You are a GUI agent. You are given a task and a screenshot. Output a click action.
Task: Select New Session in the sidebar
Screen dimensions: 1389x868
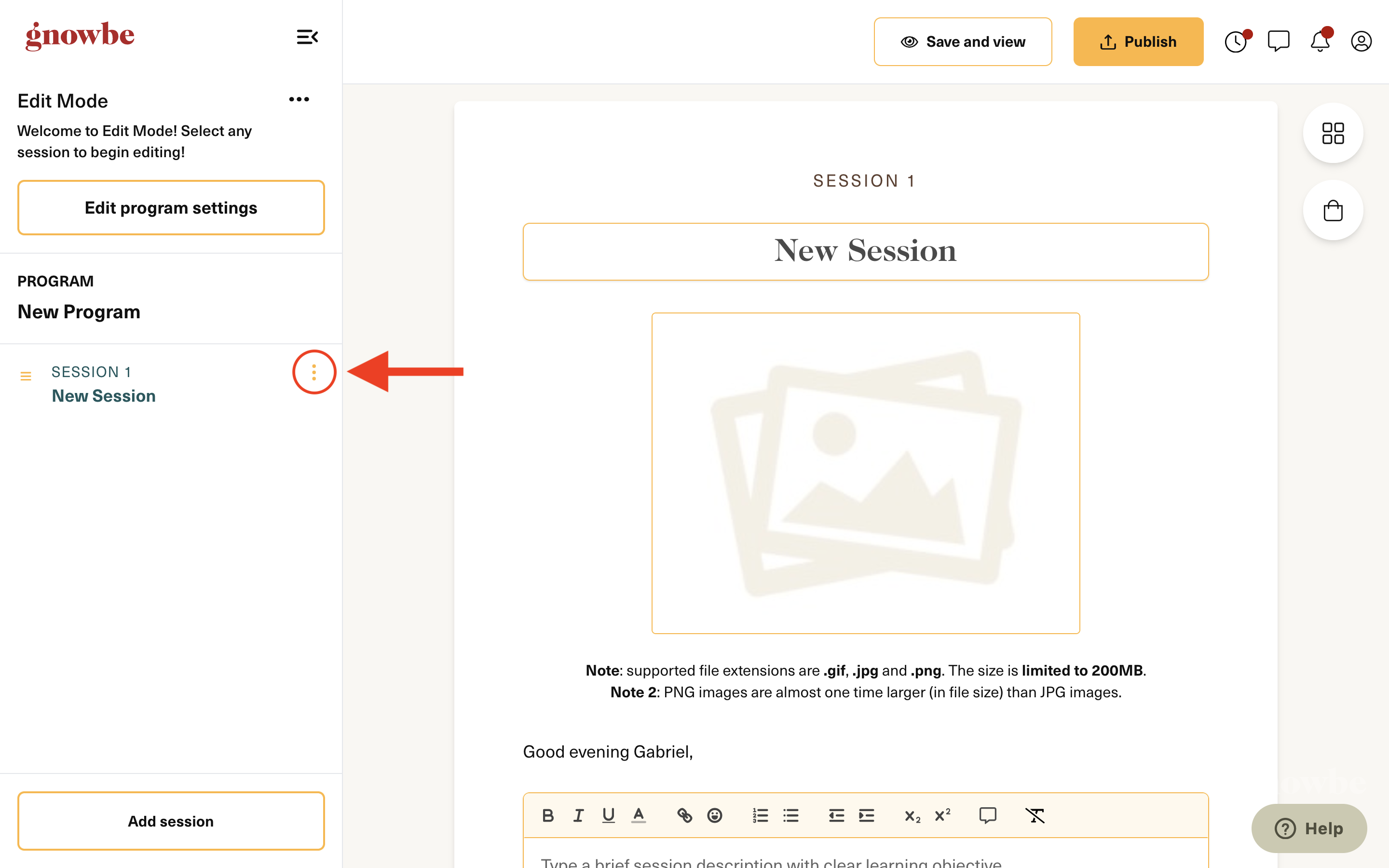click(104, 395)
